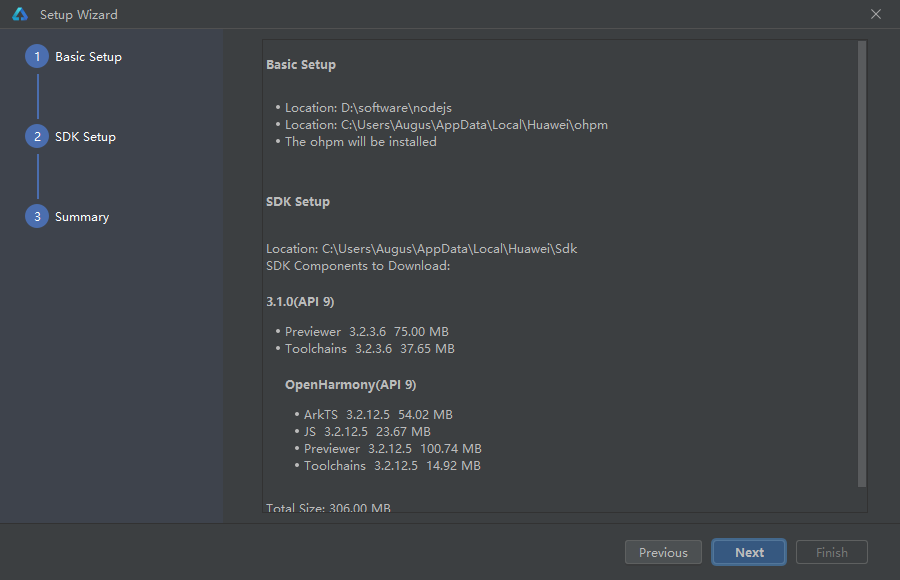Click Toolchains 3.2.12.5 14.92 MB entry
This screenshot has height=580, width=900.
tap(392, 466)
